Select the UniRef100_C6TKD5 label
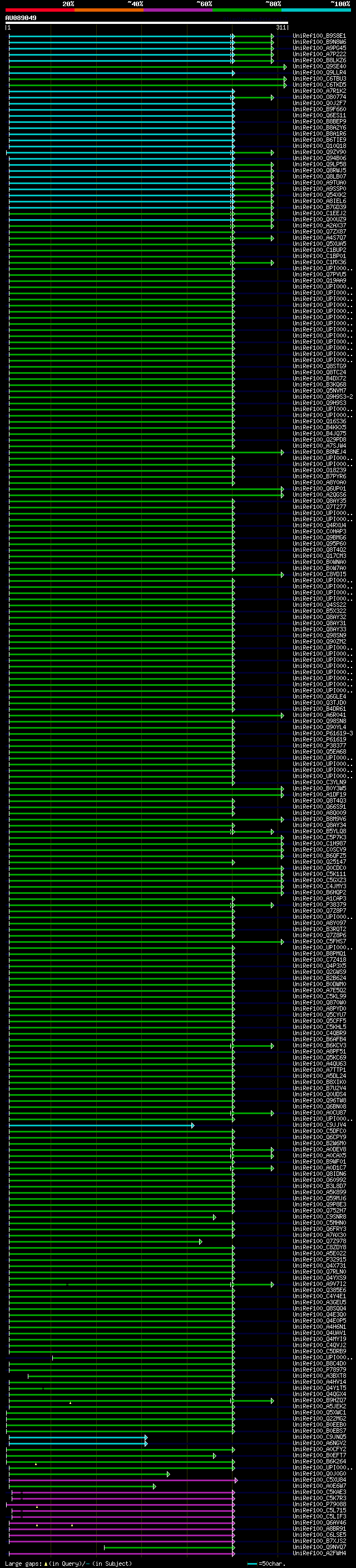Screen dimensions: 356x1568 (319, 85)
